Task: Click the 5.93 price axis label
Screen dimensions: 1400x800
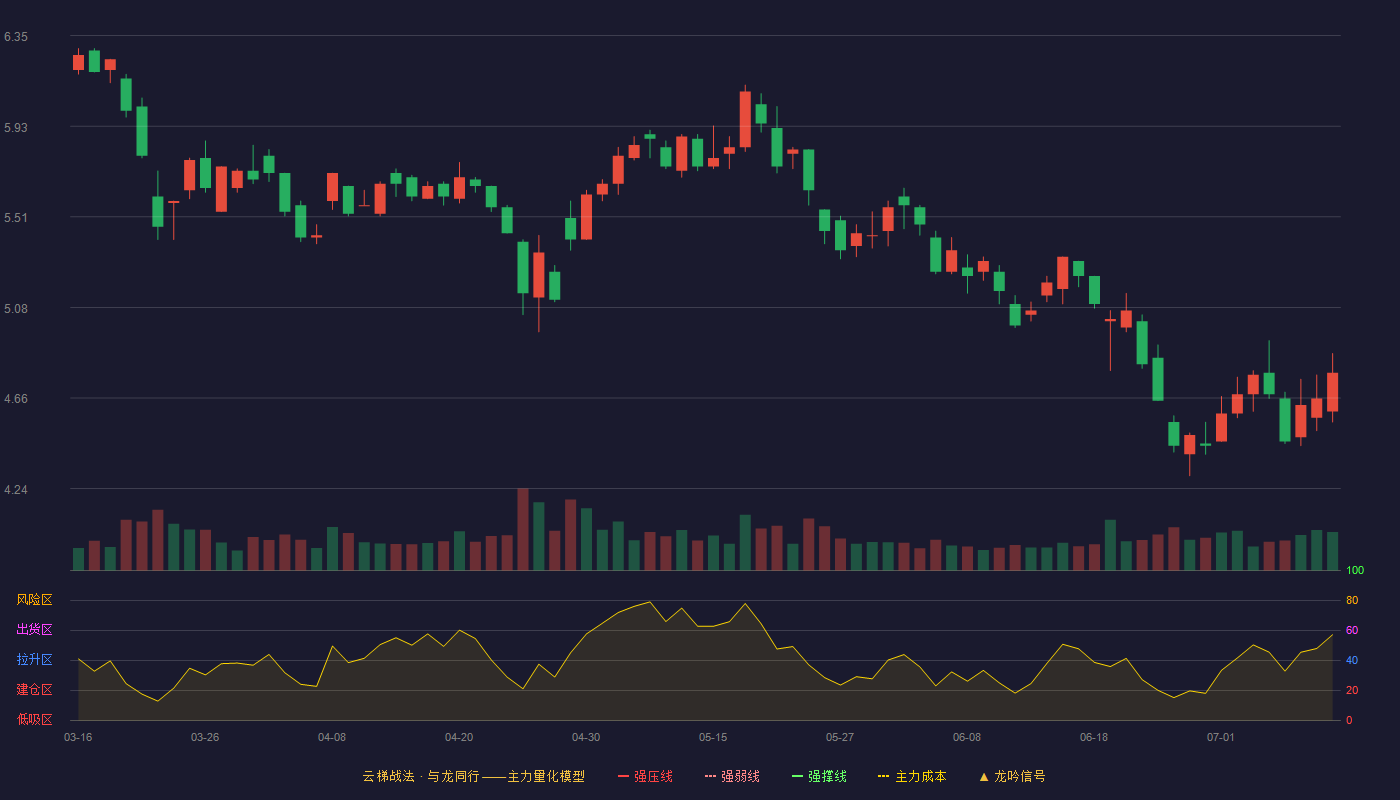Action: (16, 128)
